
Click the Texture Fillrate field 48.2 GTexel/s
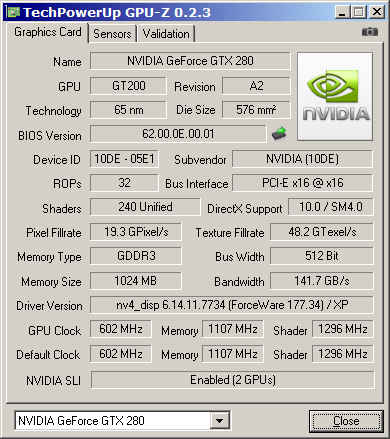322,232
